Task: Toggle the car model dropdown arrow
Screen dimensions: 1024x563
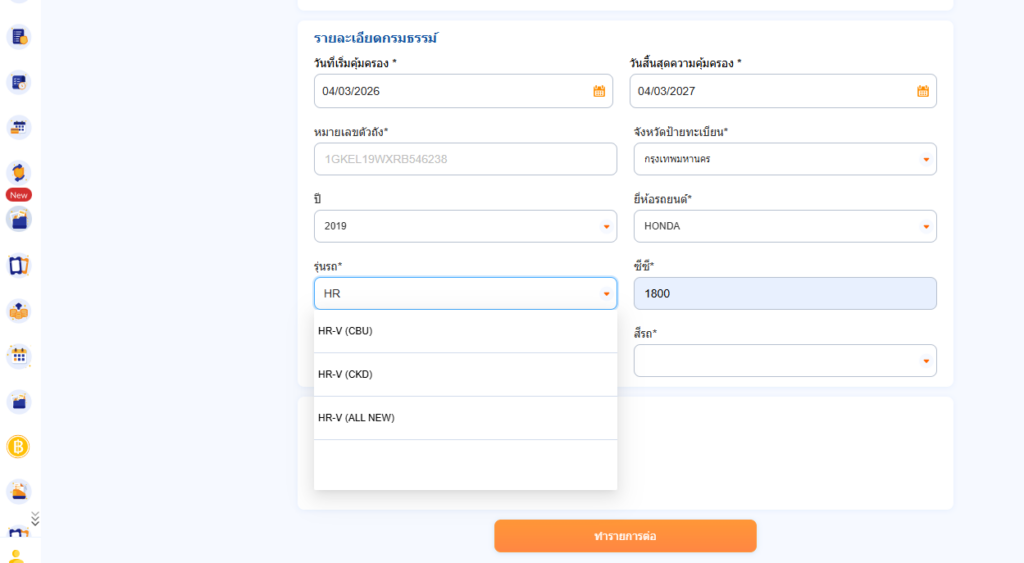Action: [606, 294]
